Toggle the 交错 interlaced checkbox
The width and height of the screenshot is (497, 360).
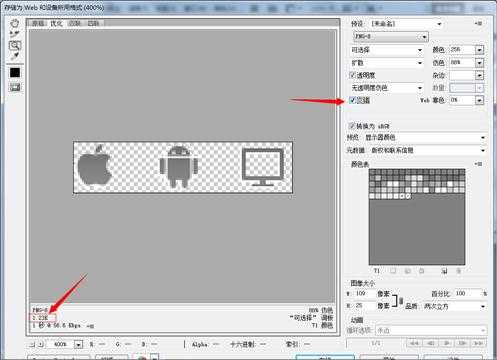pyautogui.click(x=352, y=100)
